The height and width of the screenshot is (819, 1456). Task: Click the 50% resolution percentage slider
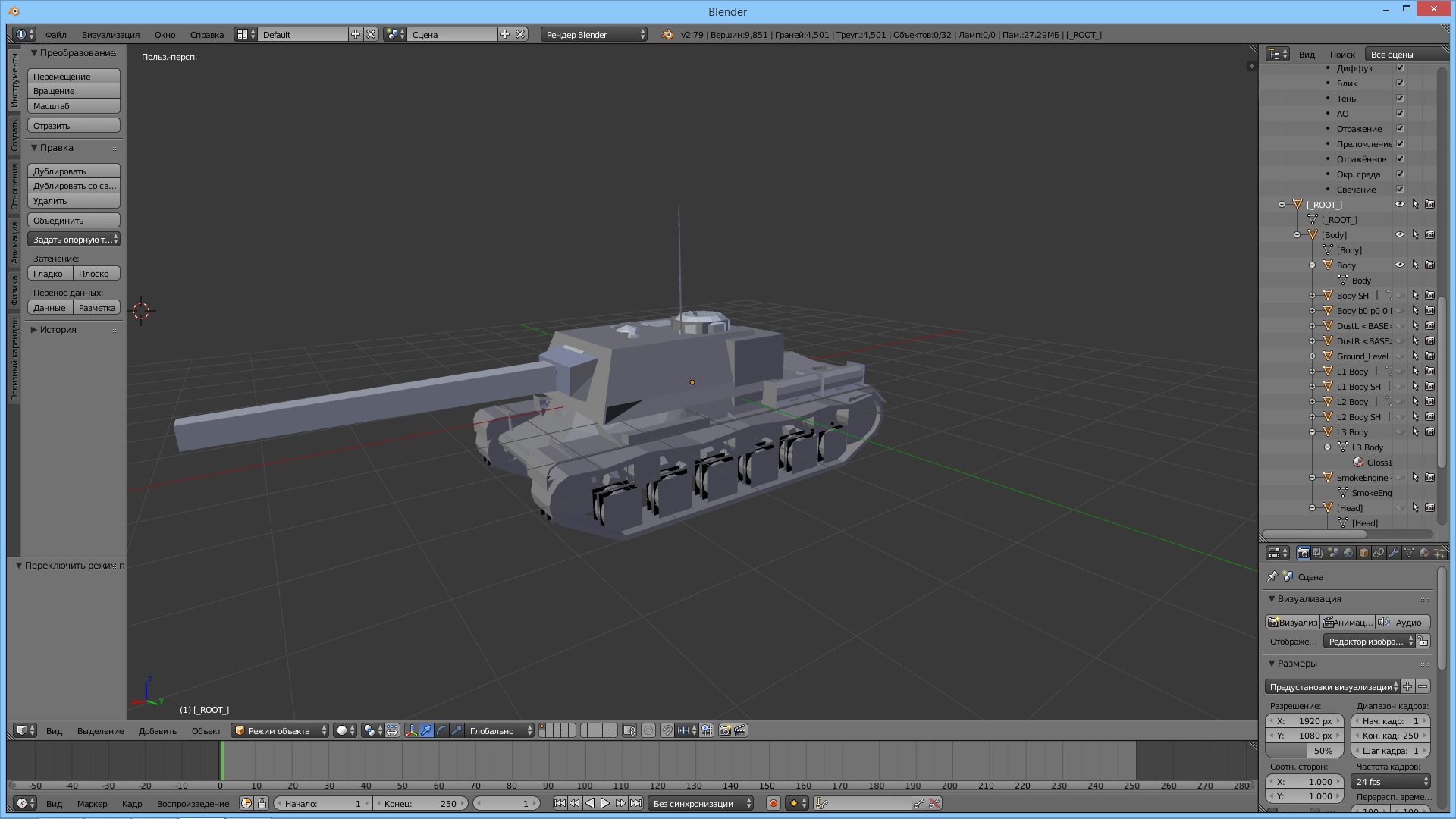tap(1305, 750)
